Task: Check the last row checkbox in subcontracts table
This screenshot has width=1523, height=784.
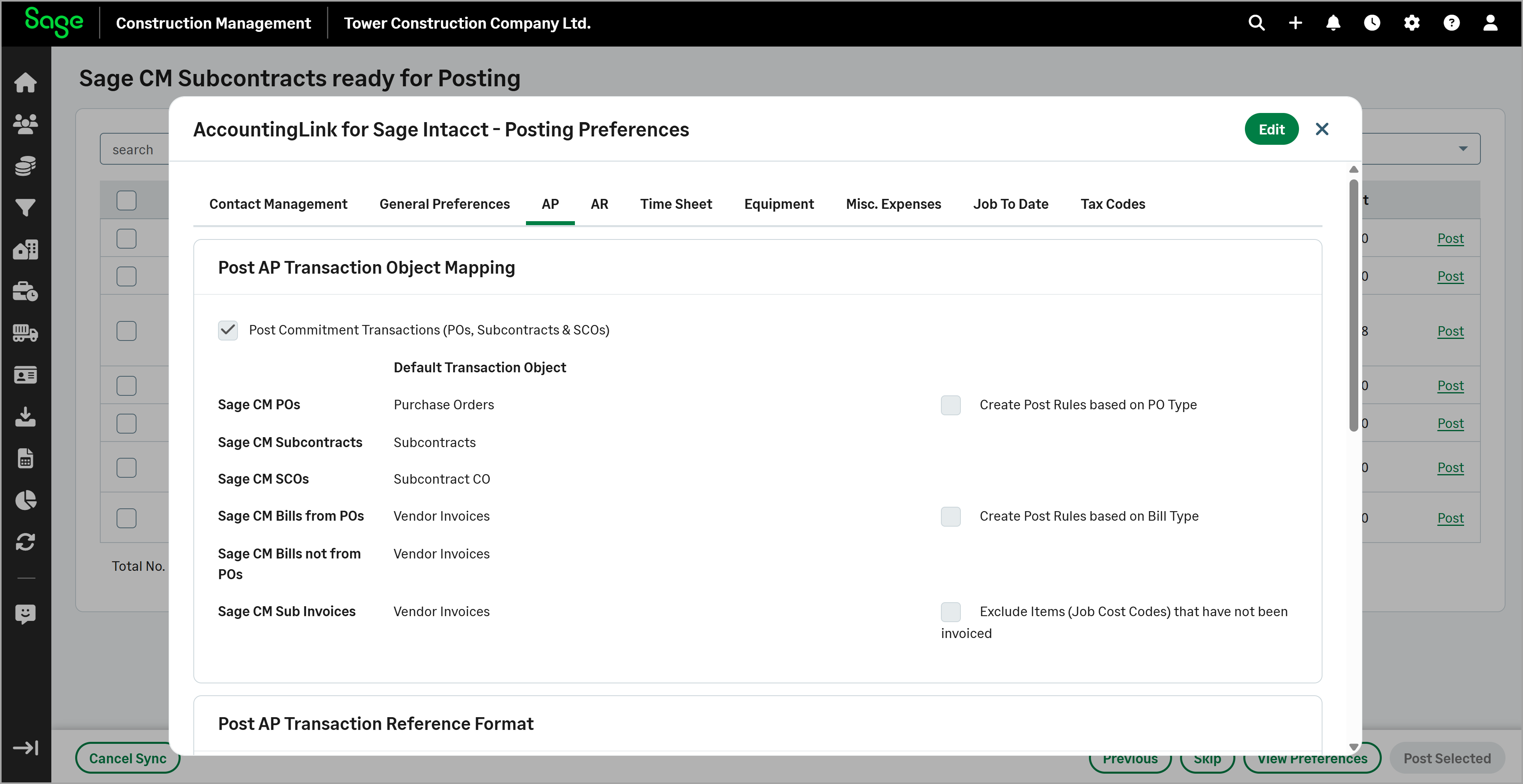Action: 127,518
